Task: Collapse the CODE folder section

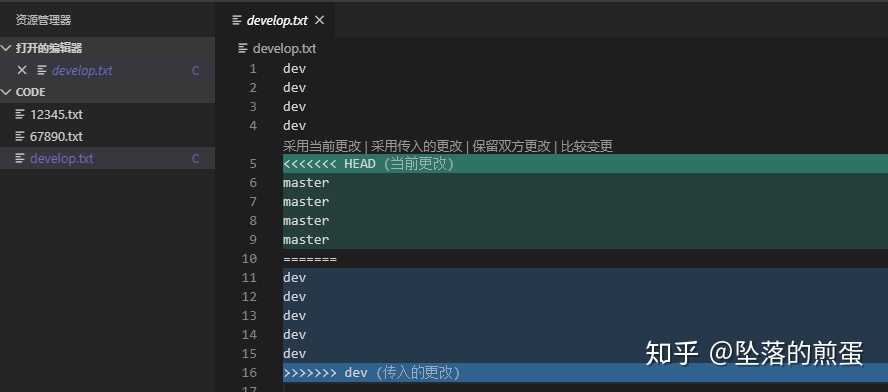Action: 6,92
